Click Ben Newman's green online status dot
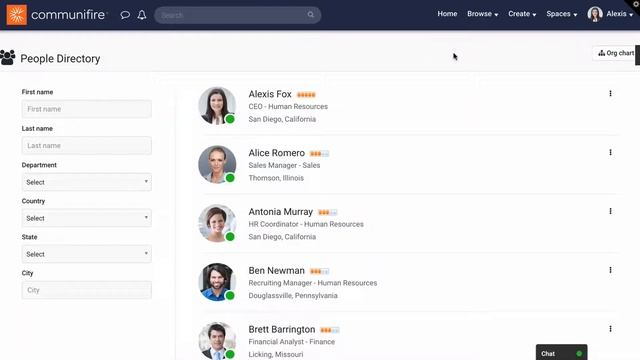Viewport: 640px width, 360px height. click(230, 296)
